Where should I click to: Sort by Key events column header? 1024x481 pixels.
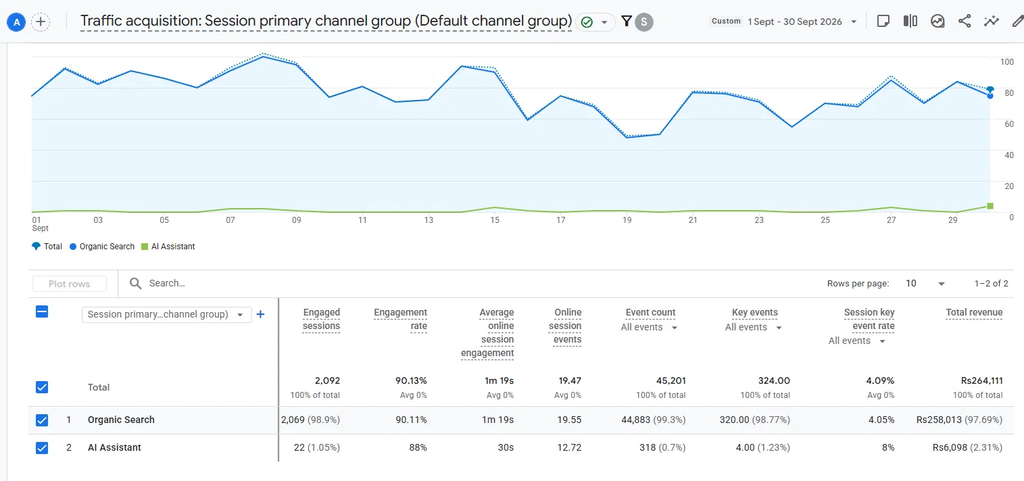tap(755, 313)
